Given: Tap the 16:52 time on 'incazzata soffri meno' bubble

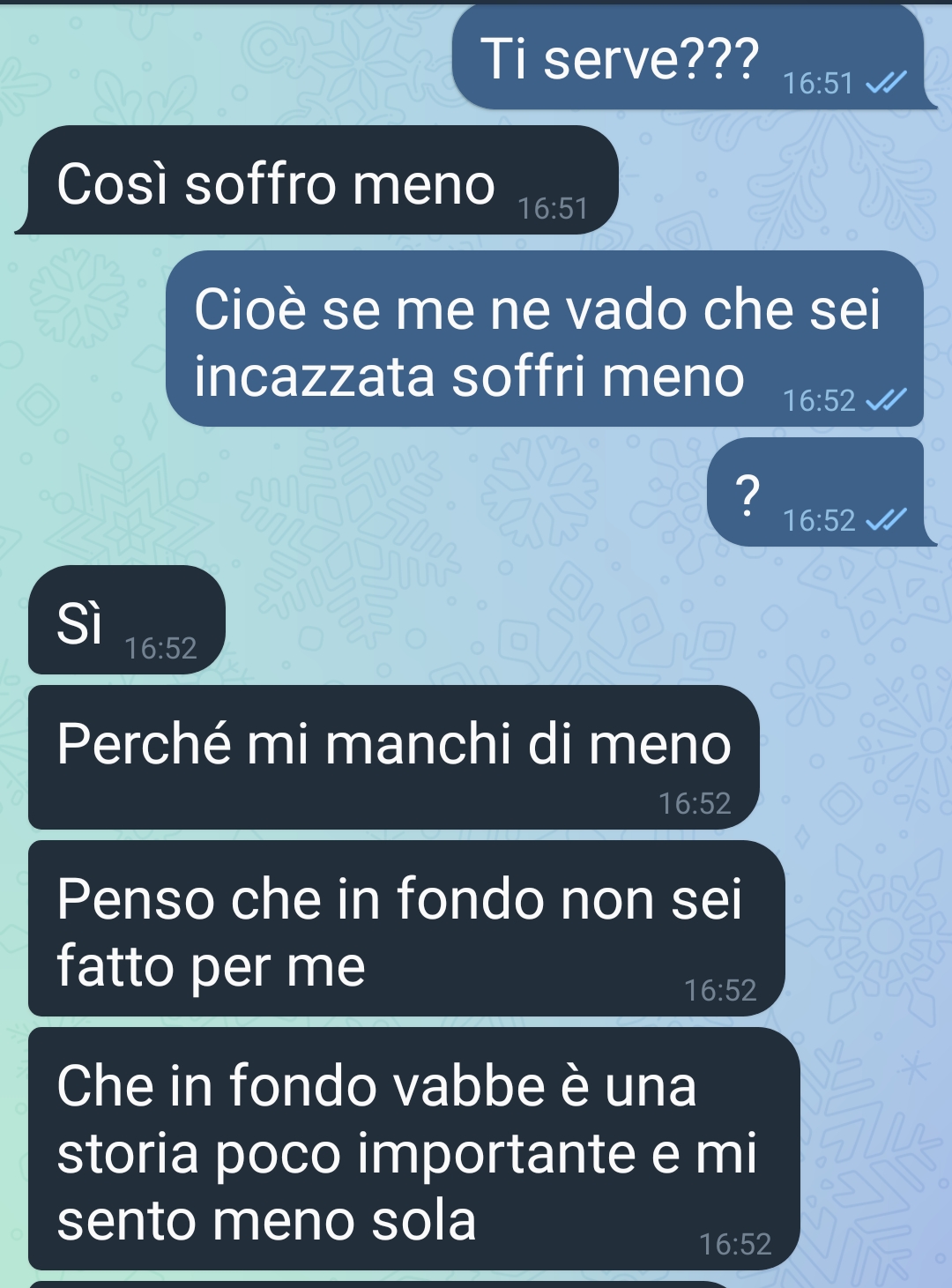Looking at the screenshot, I should [x=819, y=401].
